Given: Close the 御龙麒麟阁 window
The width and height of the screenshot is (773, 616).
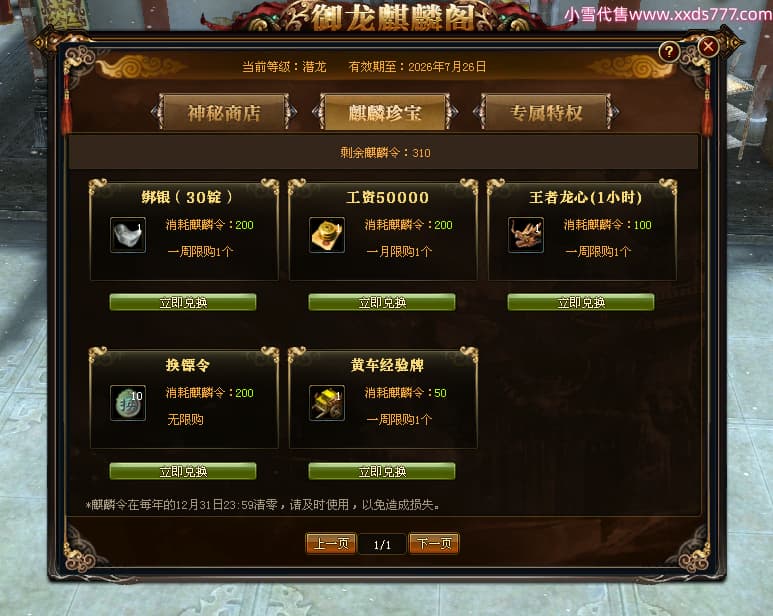Looking at the screenshot, I should tap(708, 47).
